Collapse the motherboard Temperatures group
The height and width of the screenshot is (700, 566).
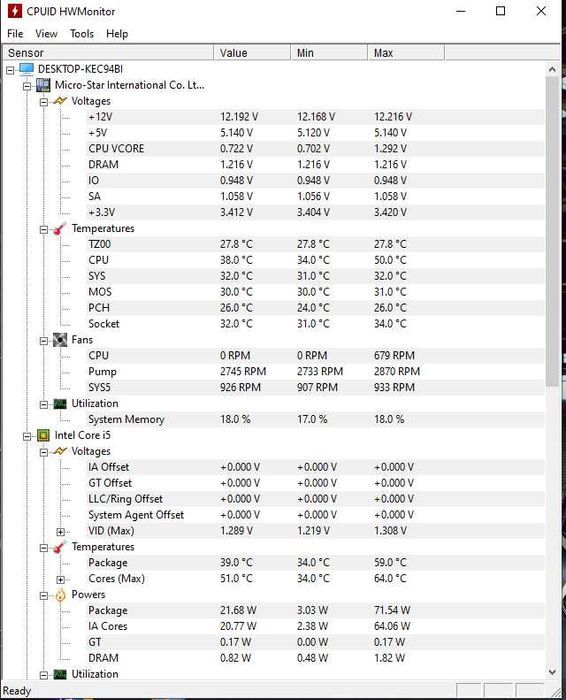44,229
